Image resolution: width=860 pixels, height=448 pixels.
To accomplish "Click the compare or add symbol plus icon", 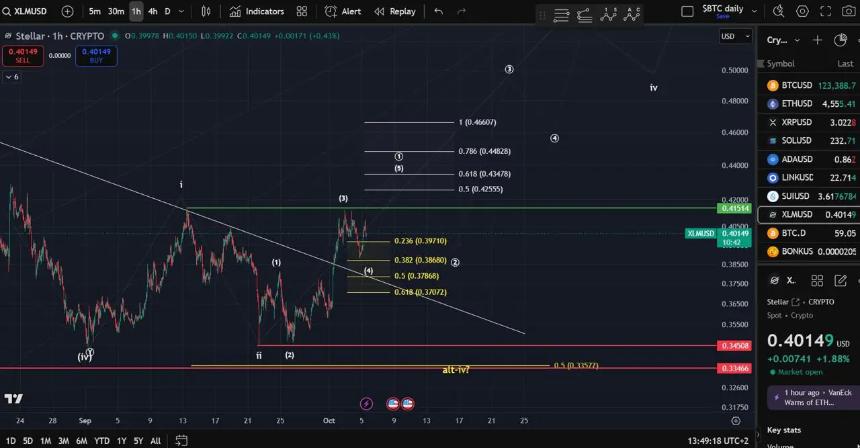I will [x=67, y=11].
